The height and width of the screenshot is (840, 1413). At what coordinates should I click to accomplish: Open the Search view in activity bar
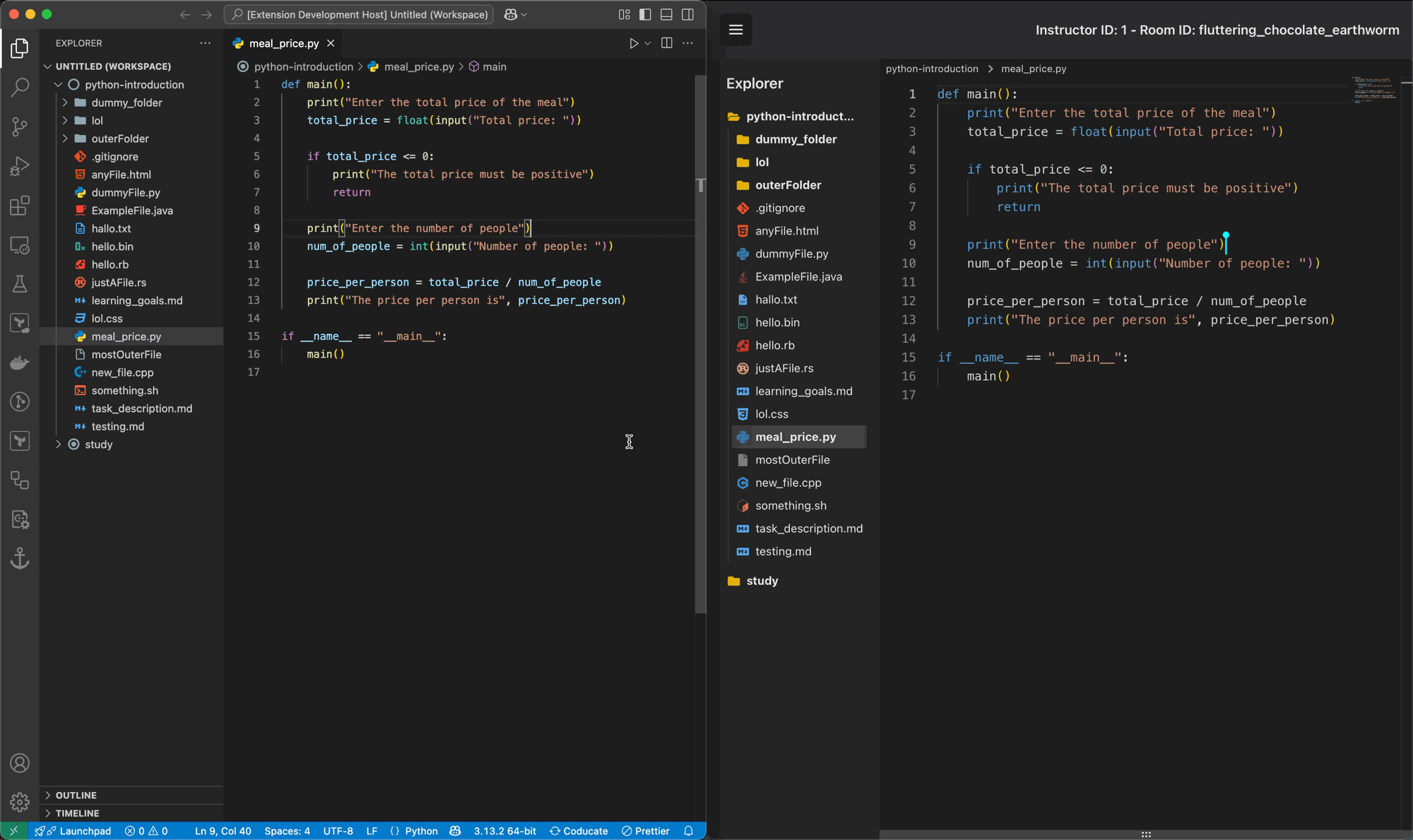20,88
